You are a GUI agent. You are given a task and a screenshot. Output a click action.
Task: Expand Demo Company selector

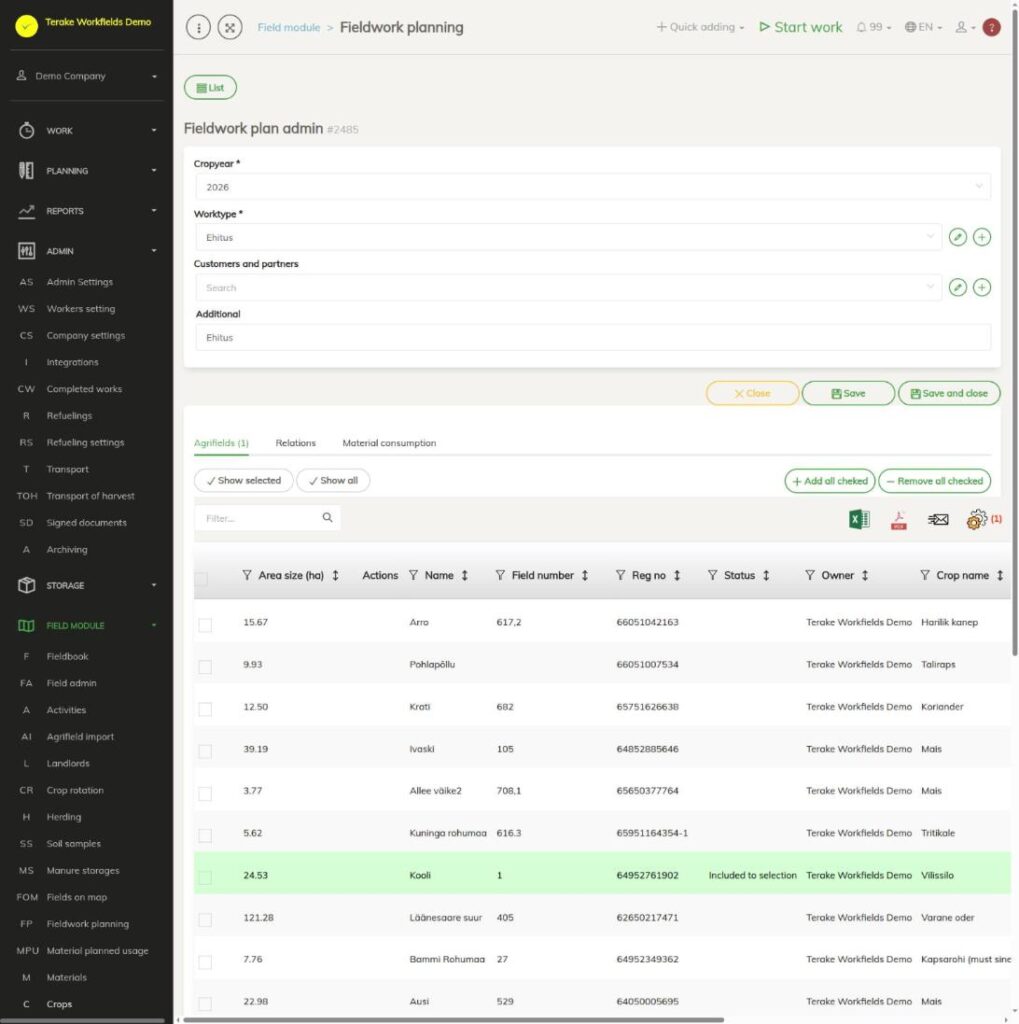pyautogui.click(x=87, y=76)
